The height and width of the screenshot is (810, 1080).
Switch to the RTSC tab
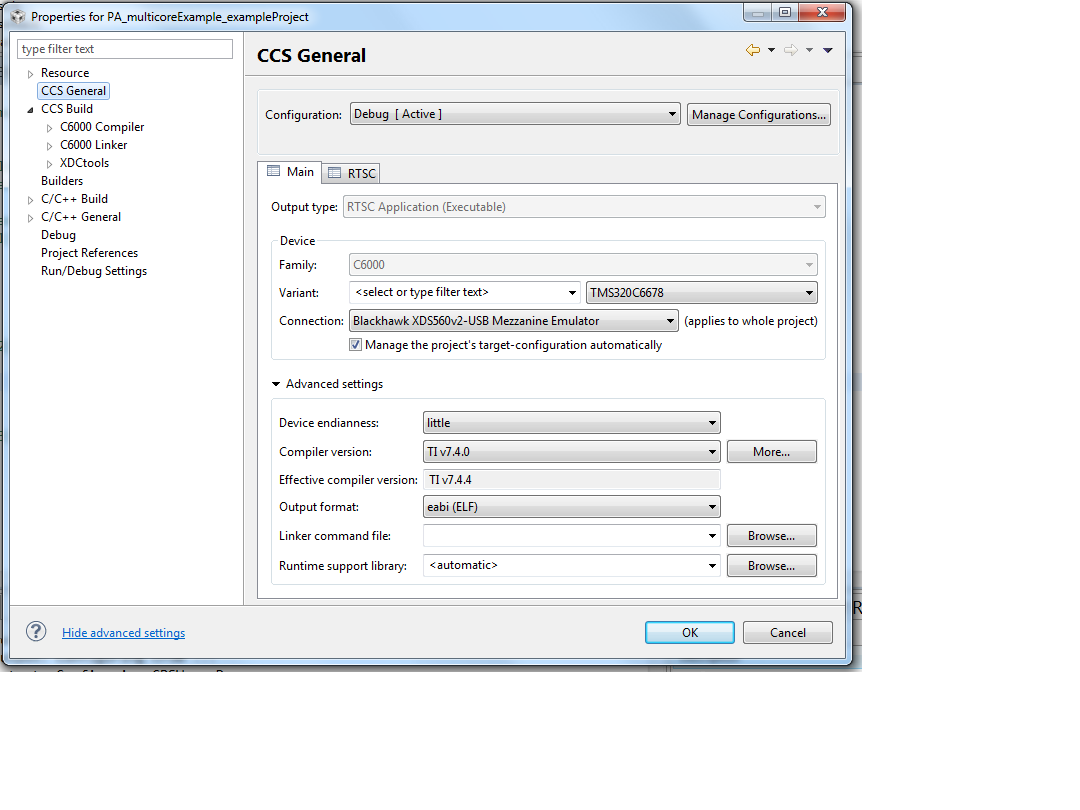coord(351,174)
